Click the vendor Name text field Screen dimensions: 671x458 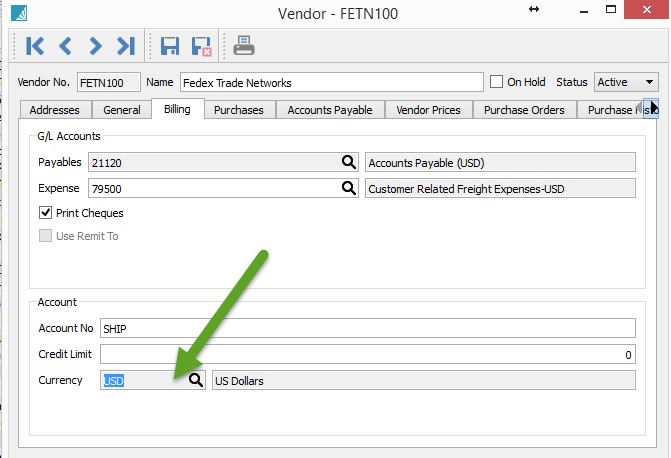tap(330, 82)
